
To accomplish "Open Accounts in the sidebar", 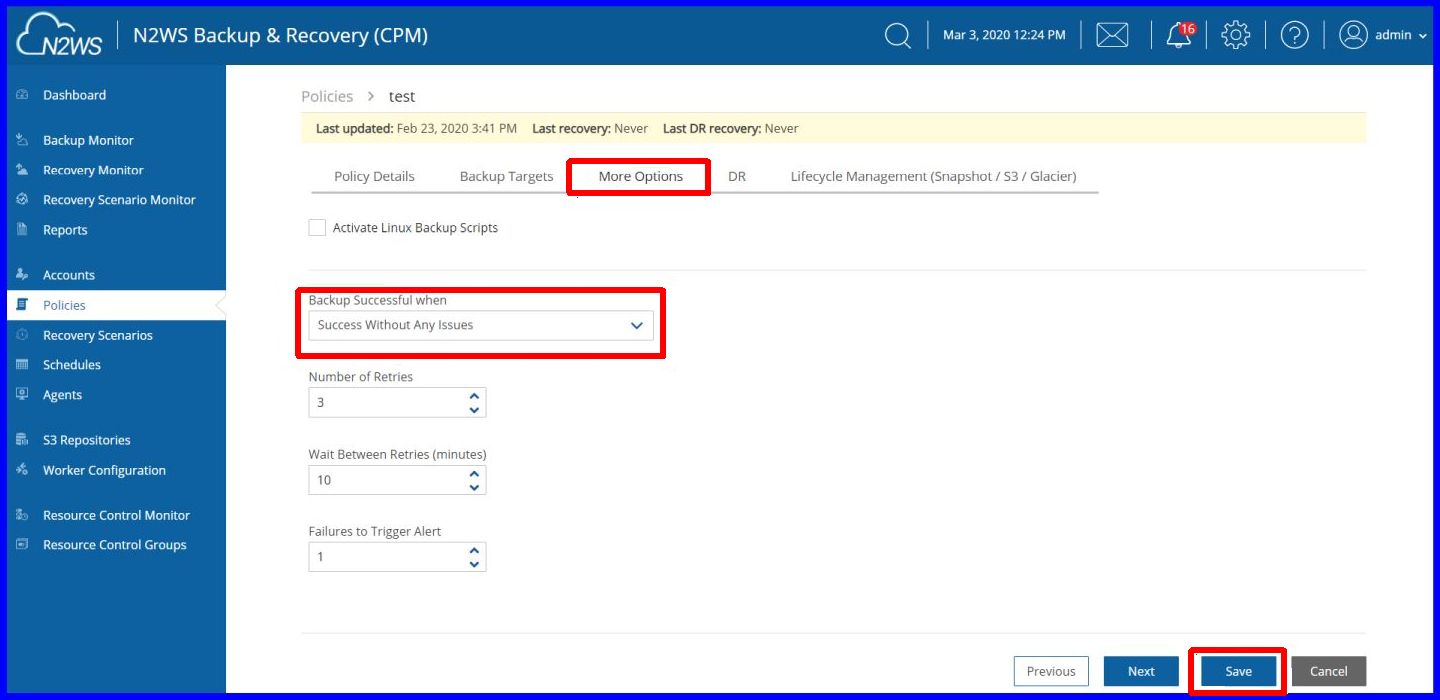I will (x=69, y=275).
